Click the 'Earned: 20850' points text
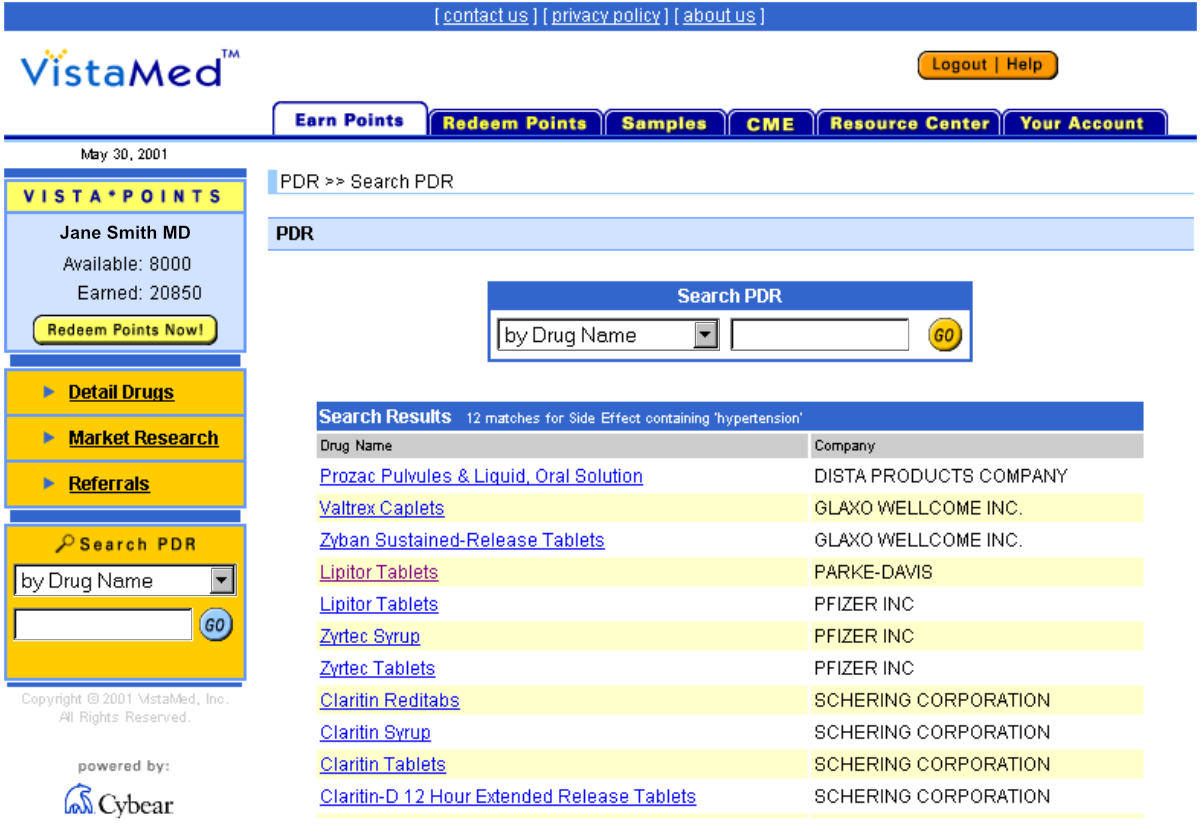 pos(139,293)
